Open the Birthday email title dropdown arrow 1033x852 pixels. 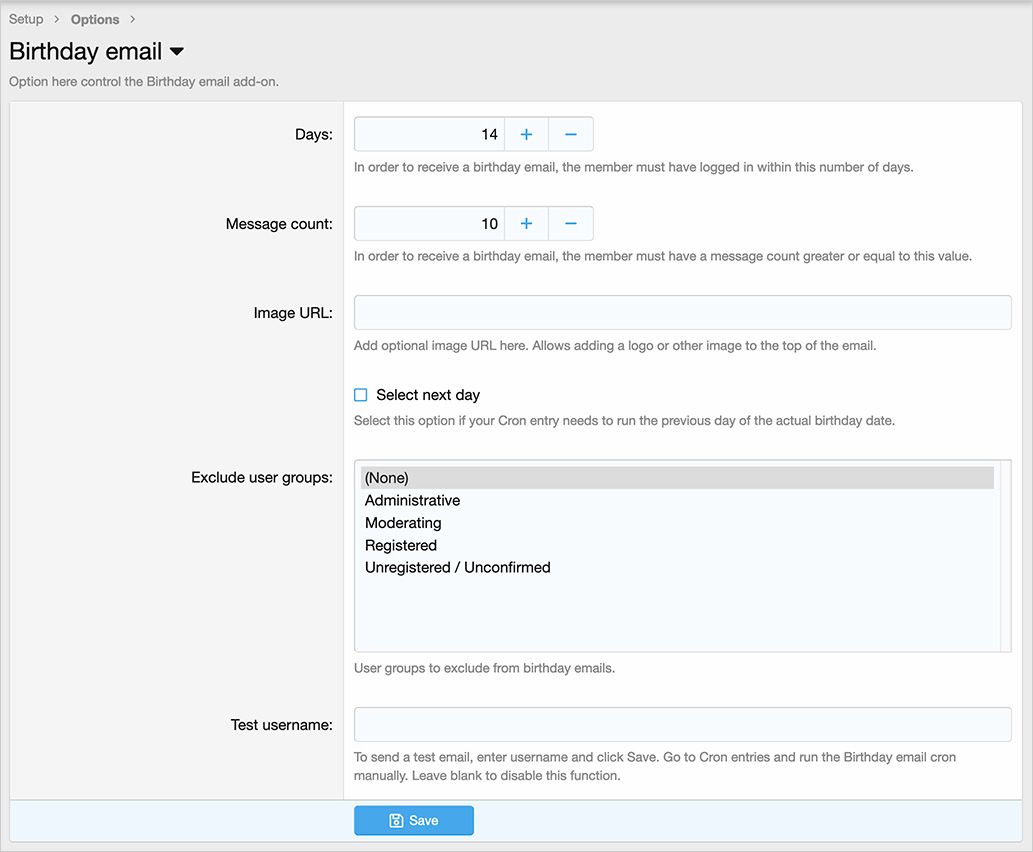tap(176, 52)
